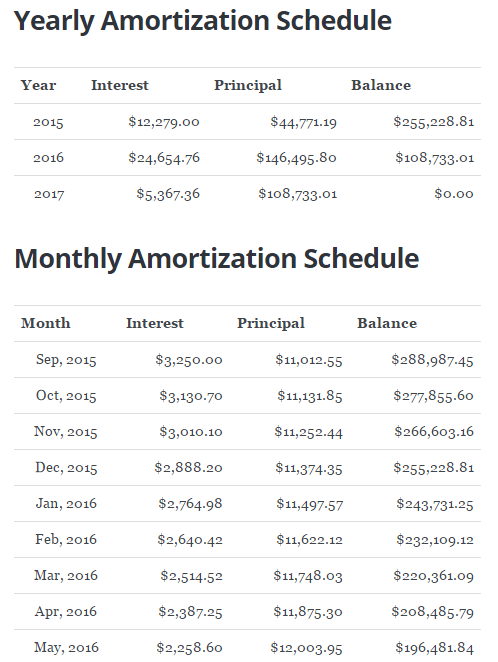Click the monthly table Interest column header
Image resolution: width=498 pixels, height=662 pixels.
[155, 323]
